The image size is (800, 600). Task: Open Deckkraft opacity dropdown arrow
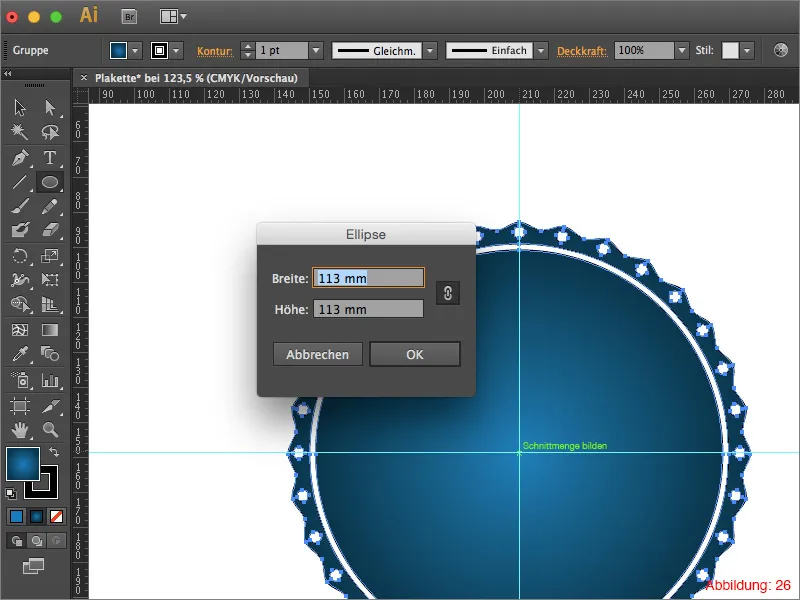pos(682,51)
